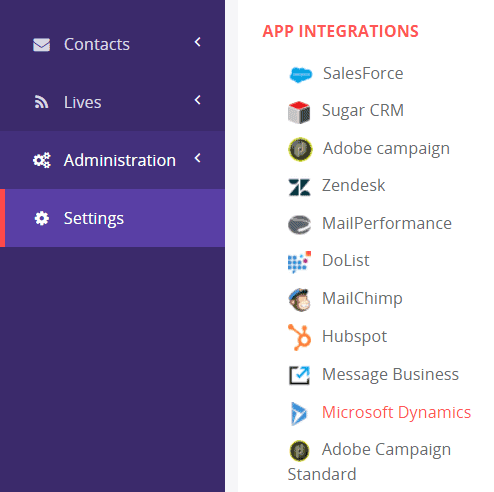Click the Zendesk logo icon
The image size is (494, 492).
[x=299, y=187]
